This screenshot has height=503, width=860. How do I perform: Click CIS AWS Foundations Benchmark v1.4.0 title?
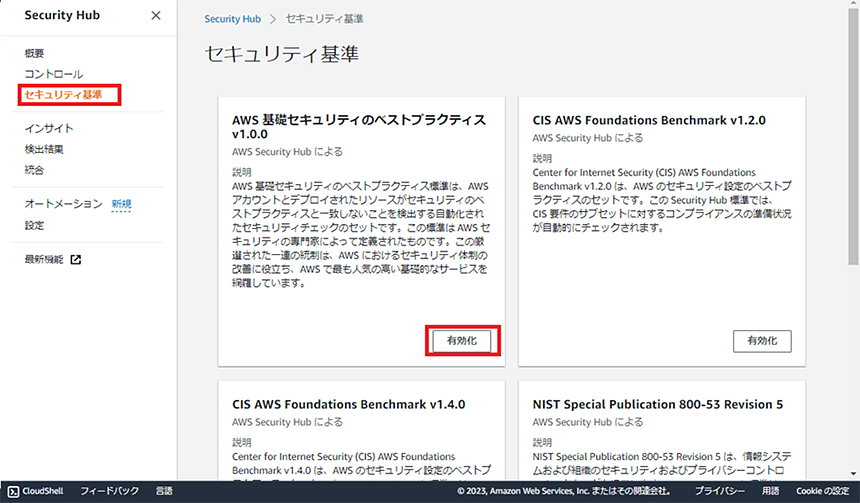click(x=348, y=404)
